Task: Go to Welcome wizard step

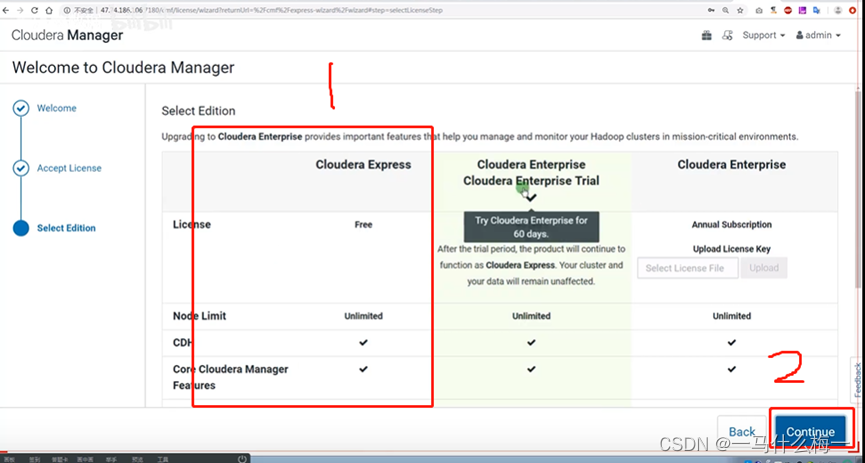Action: click(x=56, y=108)
